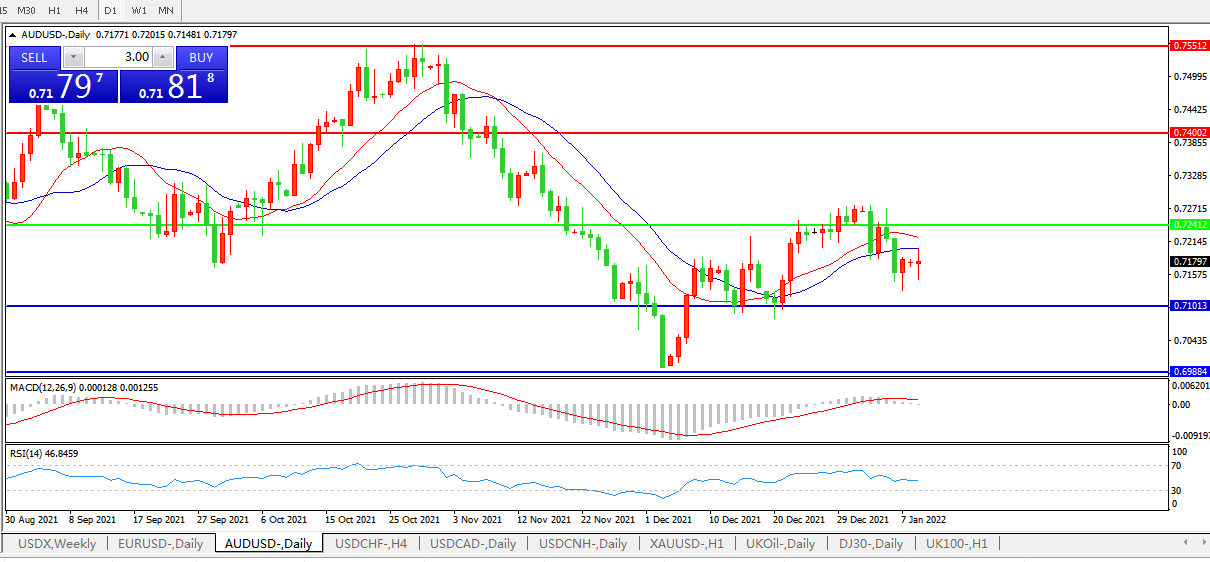Click the red 0.75512 price level label
This screenshot has height=562, width=1210.
[1189, 46]
